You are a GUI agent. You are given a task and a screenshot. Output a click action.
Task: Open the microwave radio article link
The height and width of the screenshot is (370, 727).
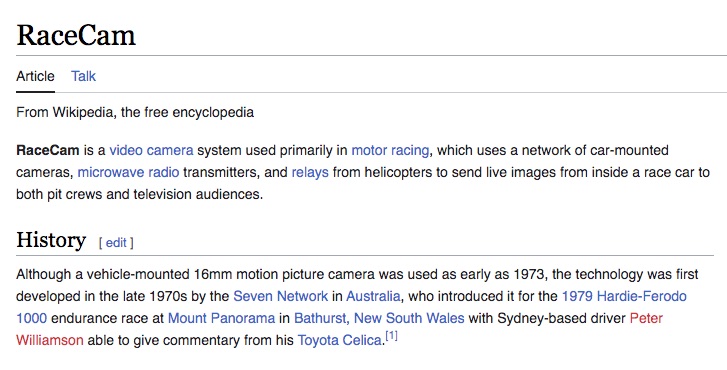coord(128,172)
